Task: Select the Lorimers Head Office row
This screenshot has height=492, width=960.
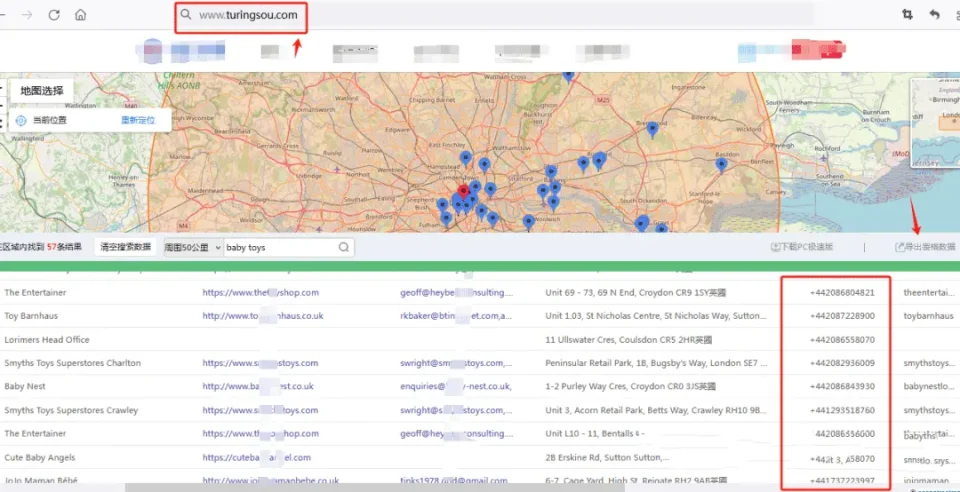Action: point(47,340)
